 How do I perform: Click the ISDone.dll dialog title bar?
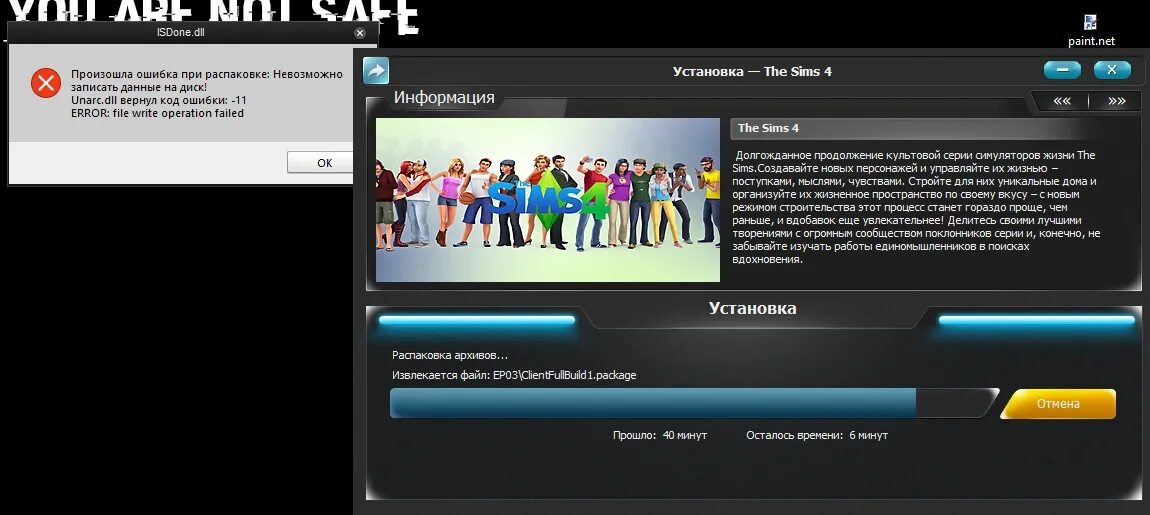(180, 33)
